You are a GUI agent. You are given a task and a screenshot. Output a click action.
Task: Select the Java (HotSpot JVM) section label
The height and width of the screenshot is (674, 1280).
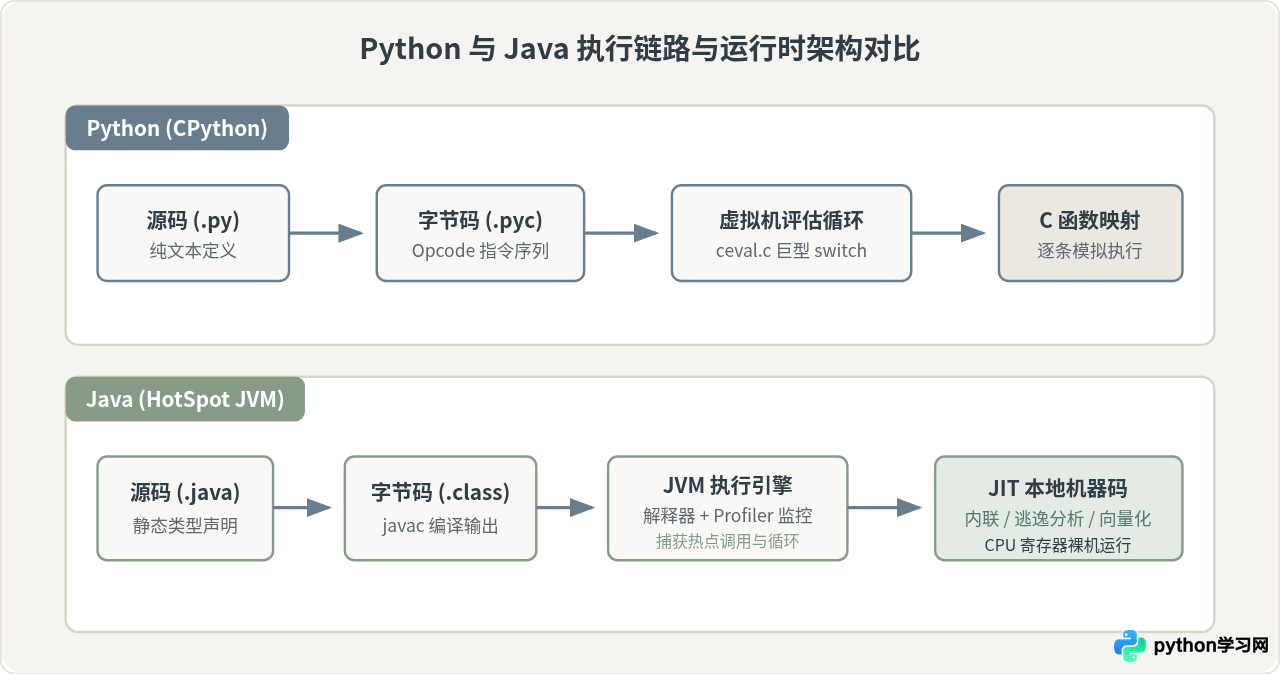coord(185,399)
